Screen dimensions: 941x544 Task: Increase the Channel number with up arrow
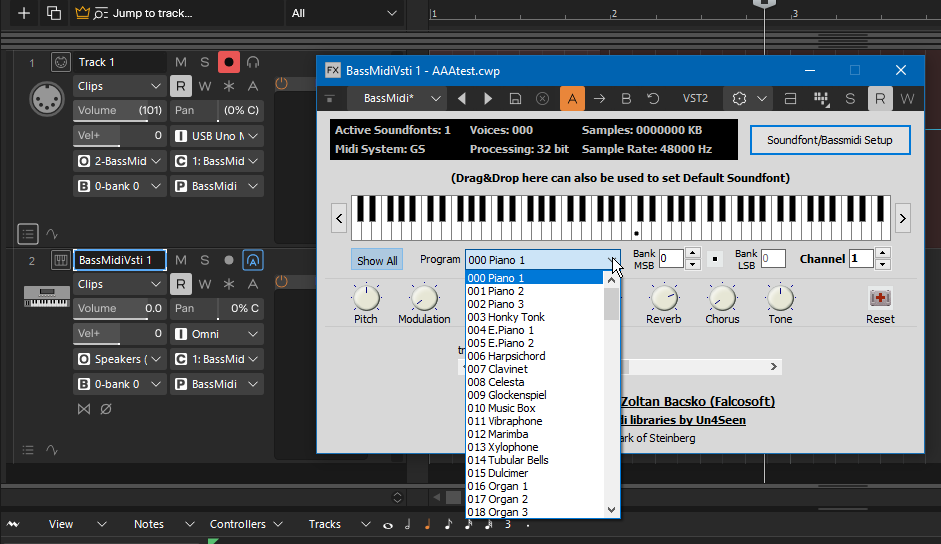point(882,253)
